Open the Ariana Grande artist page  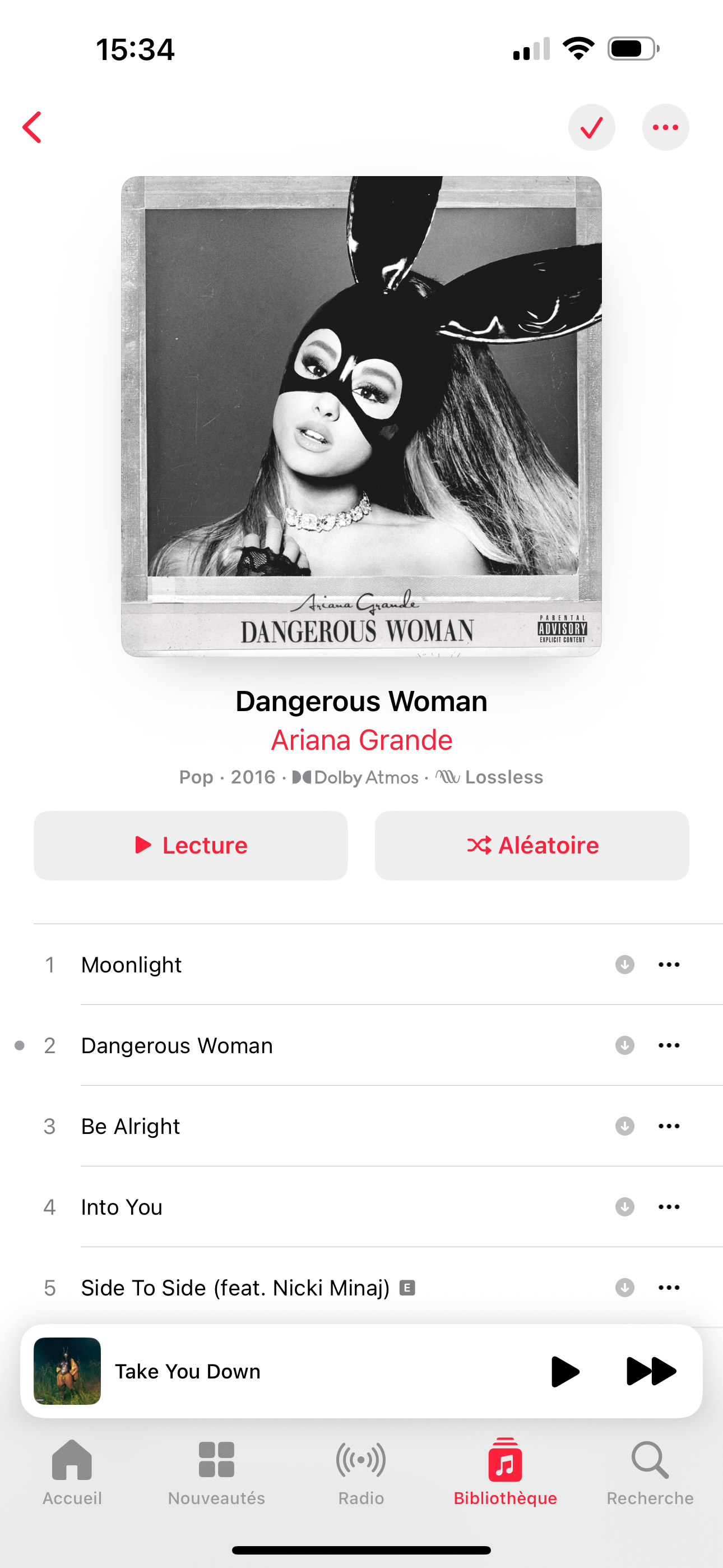[x=361, y=740]
